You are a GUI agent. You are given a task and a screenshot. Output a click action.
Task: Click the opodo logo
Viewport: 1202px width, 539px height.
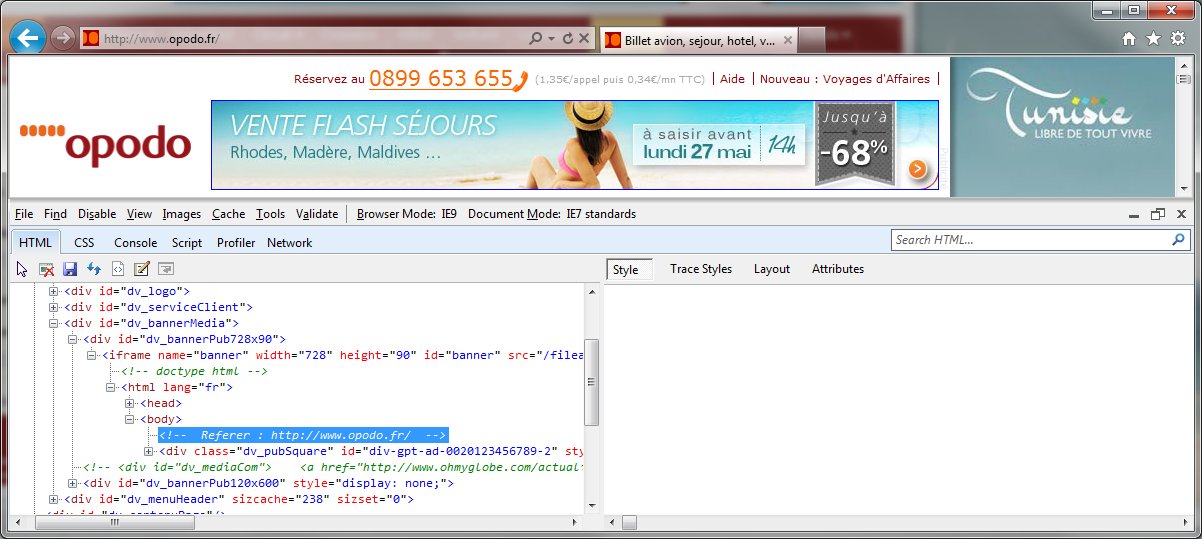[x=105, y=144]
